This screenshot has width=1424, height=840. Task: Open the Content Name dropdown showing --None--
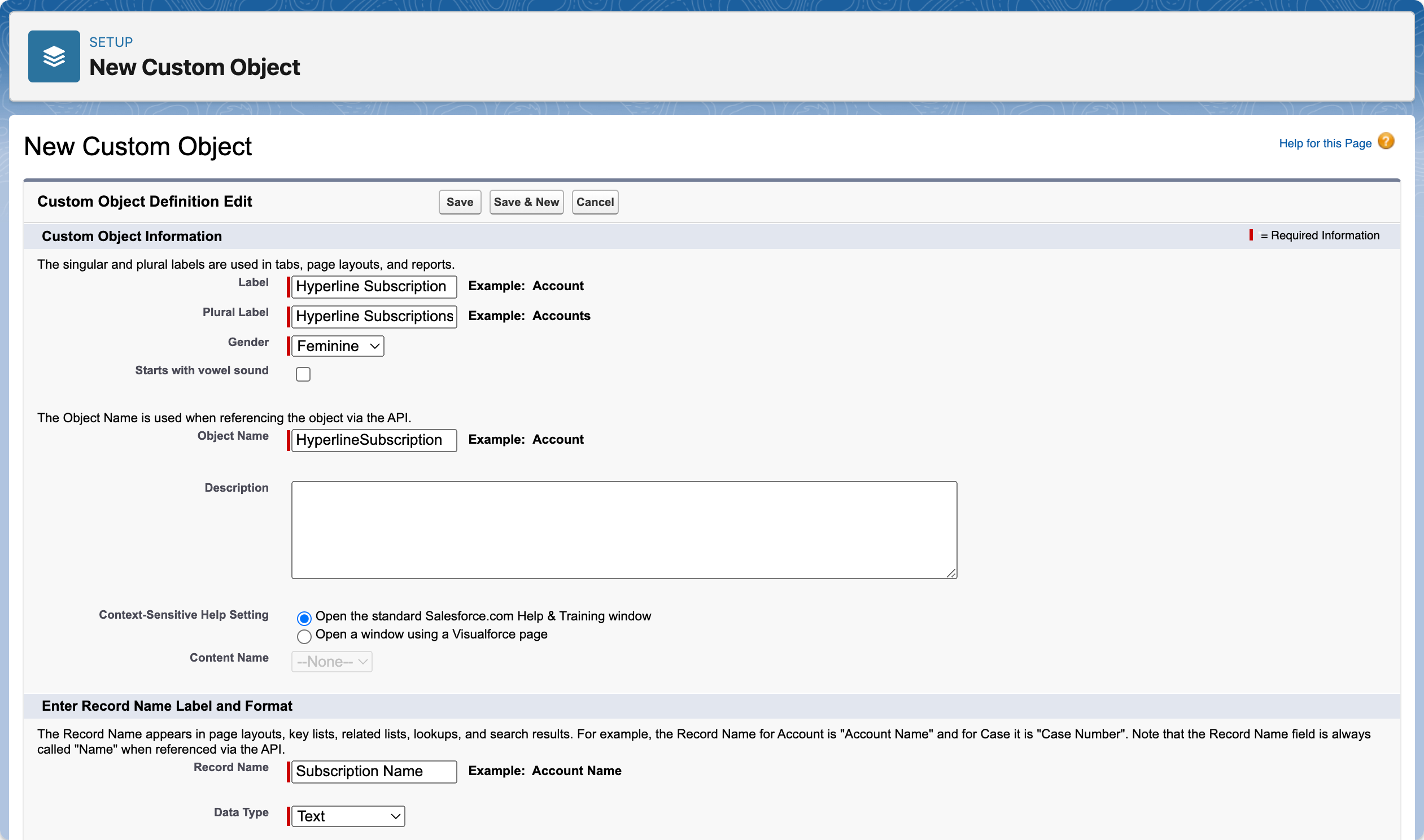(x=331, y=662)
